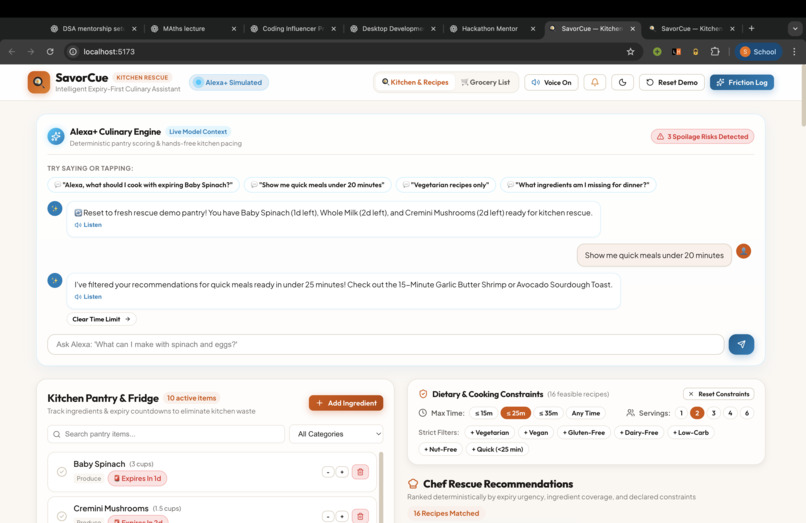
Task: Increase Cremini Mushrooms quantity plus button
Action: click(x=342, y=516)
